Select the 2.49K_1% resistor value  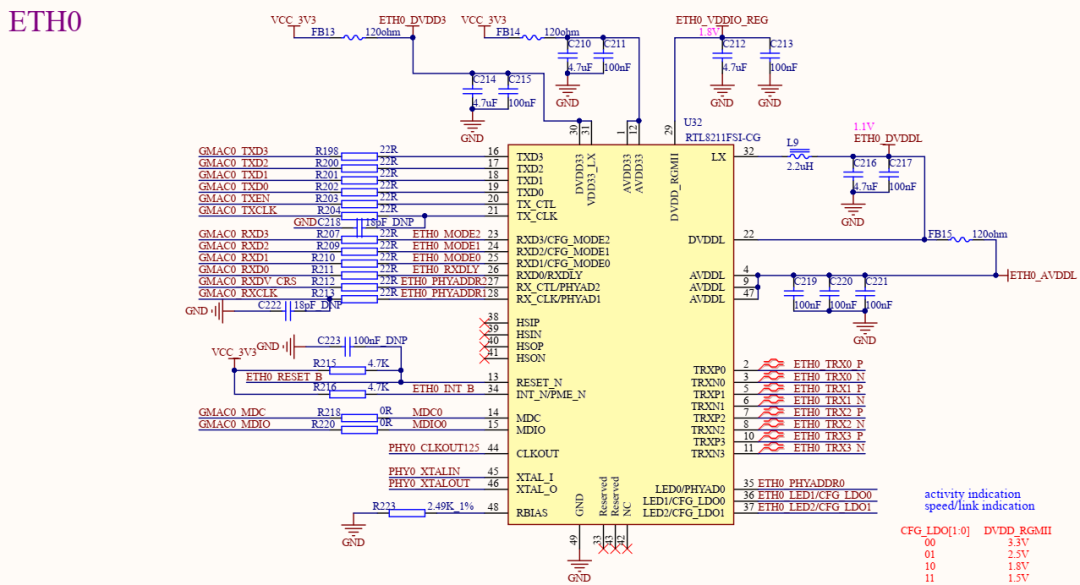450,506
